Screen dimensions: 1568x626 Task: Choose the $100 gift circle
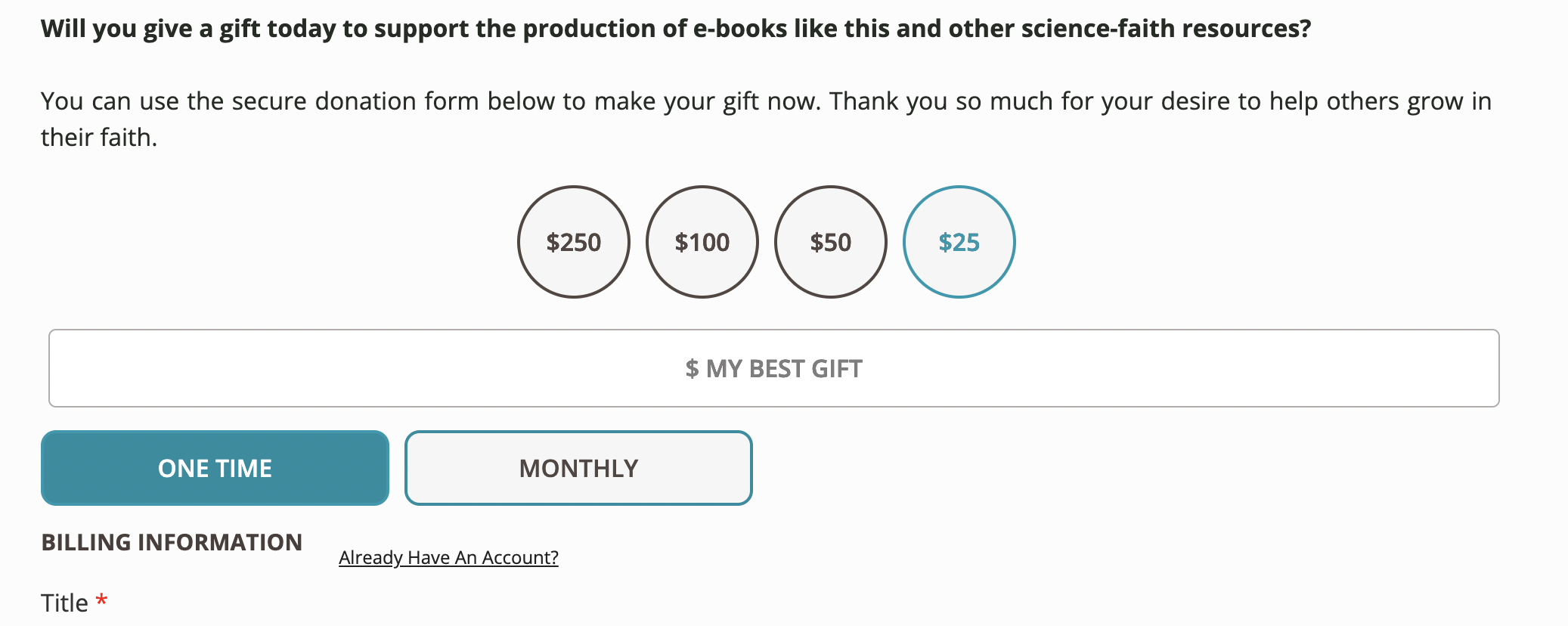pos(702,242)
